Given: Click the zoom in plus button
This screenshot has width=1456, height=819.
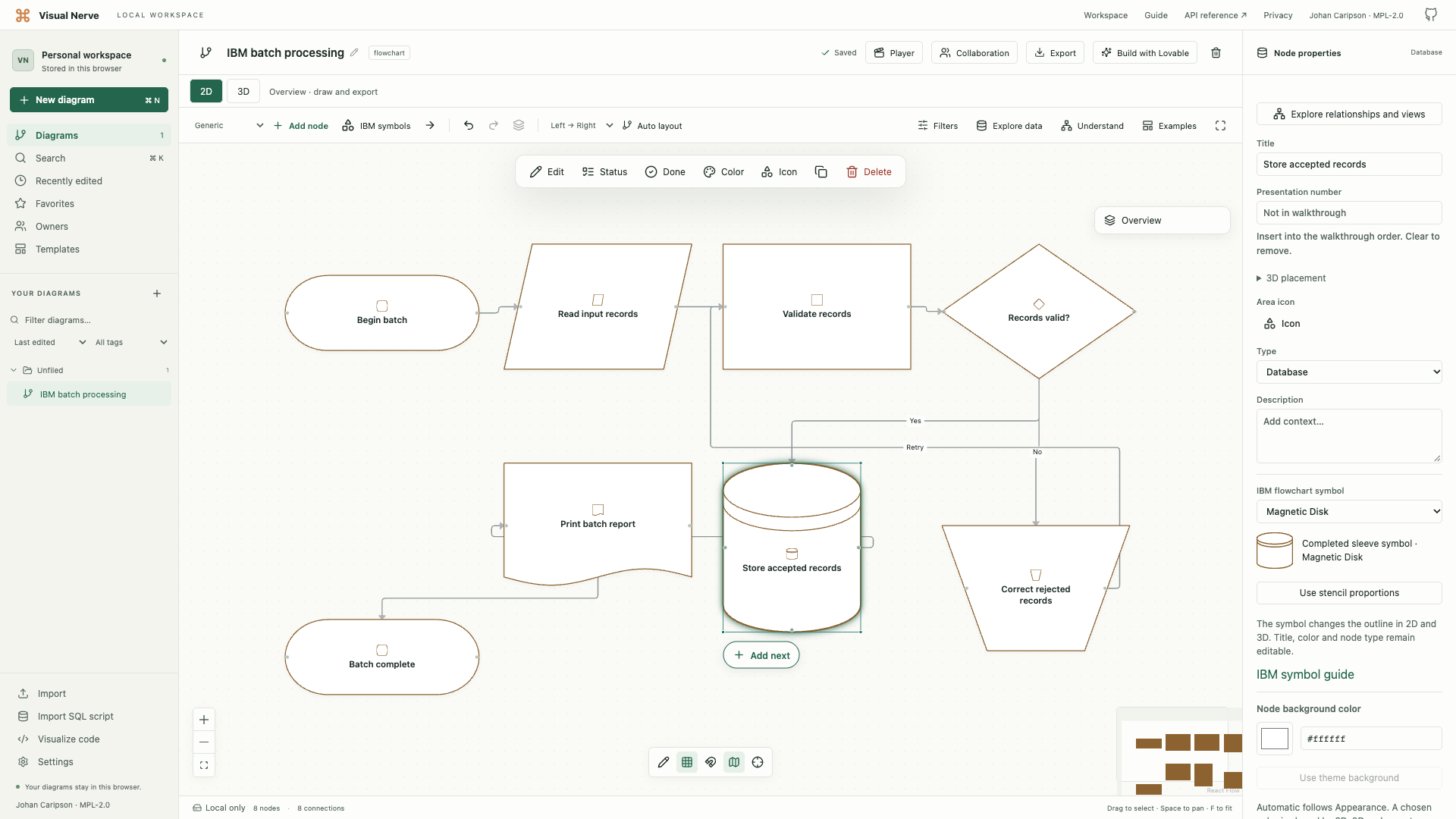Looking at the screenshot, I should [204, 720].
